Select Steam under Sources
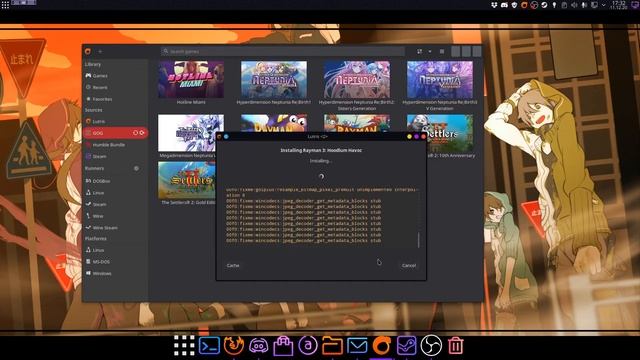The image size is (640, 360). (115, 156)
